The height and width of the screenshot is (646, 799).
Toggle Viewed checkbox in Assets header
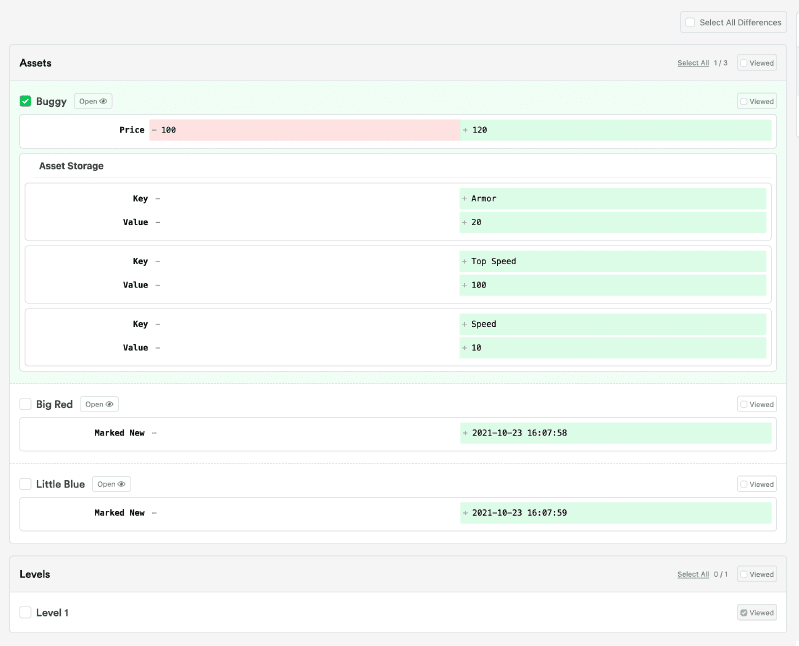point(757,63)
